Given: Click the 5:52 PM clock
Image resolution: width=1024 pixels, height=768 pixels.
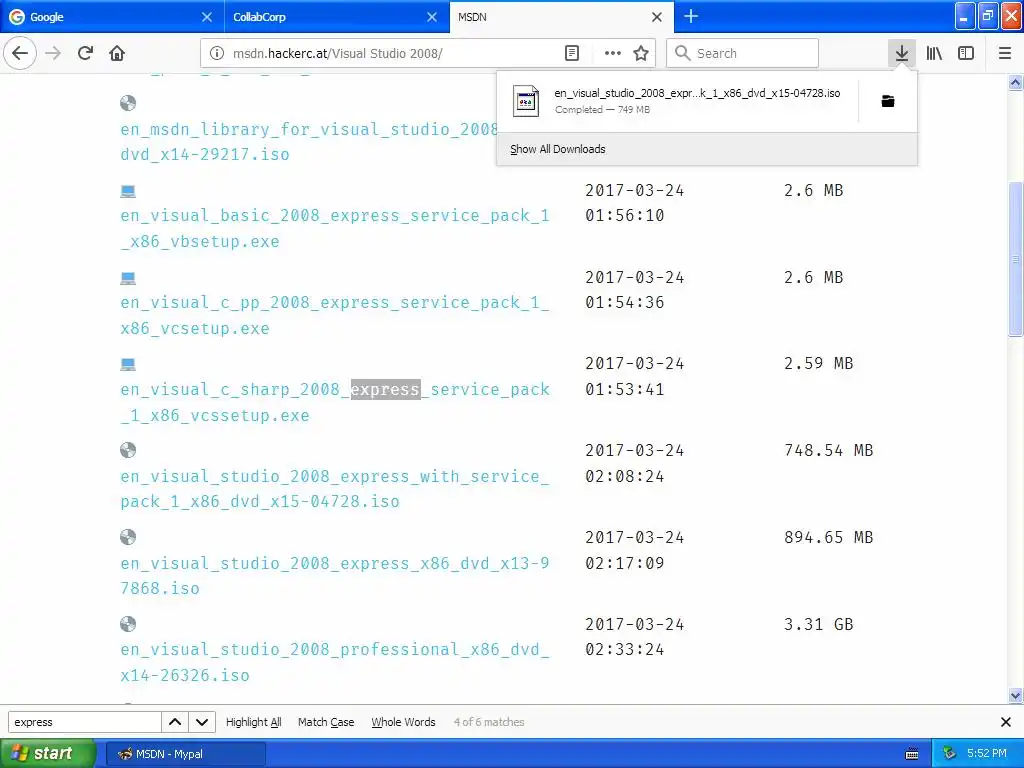Looking at the screenshot, I should [986, 754].
